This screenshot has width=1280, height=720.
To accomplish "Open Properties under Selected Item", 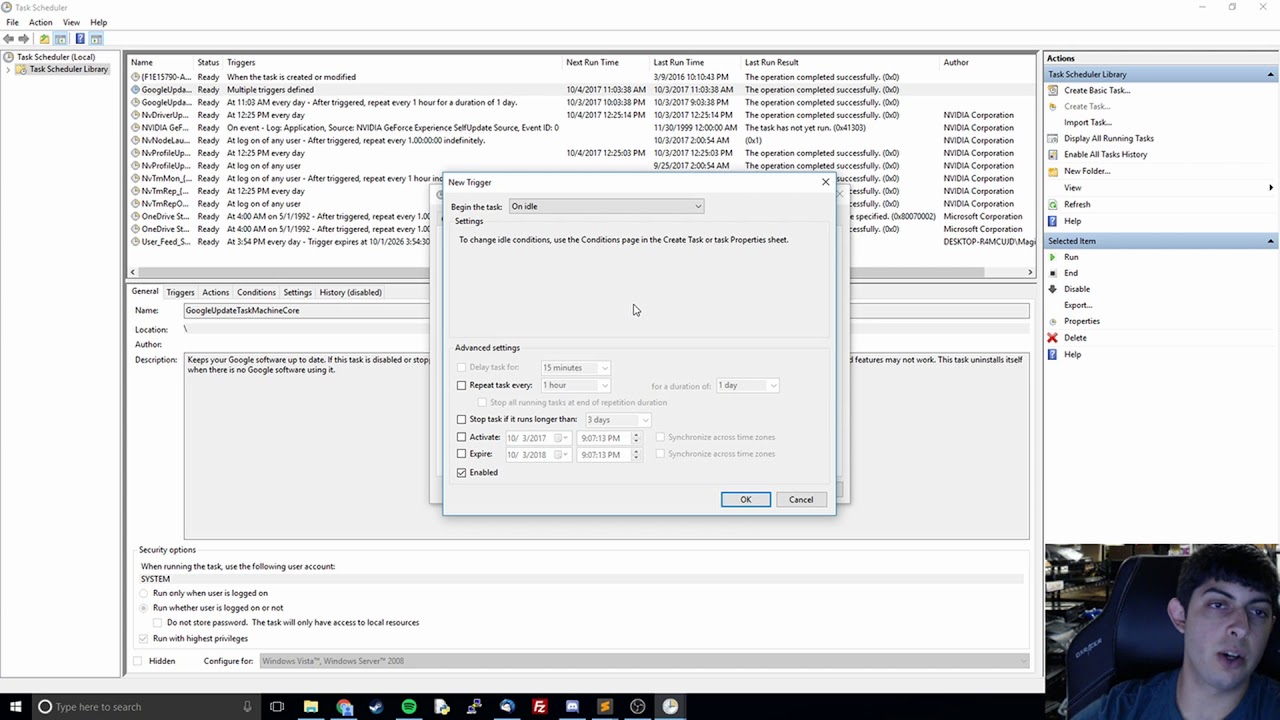I will point(1082,321).
